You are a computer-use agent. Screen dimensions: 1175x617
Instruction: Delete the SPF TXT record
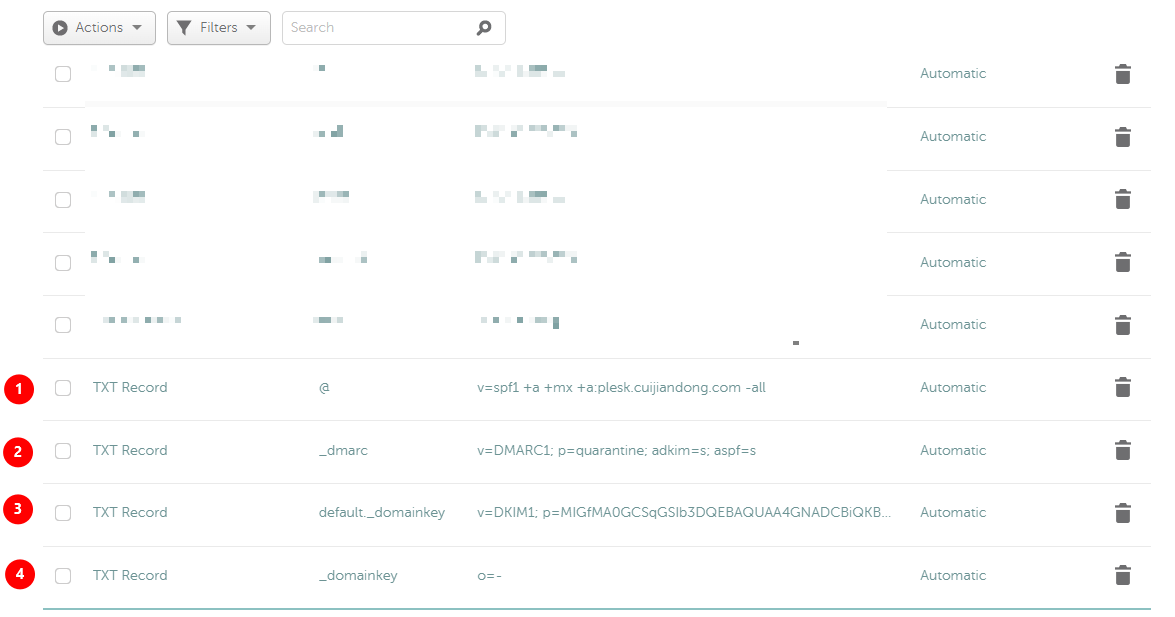[x=1122, y=387]
